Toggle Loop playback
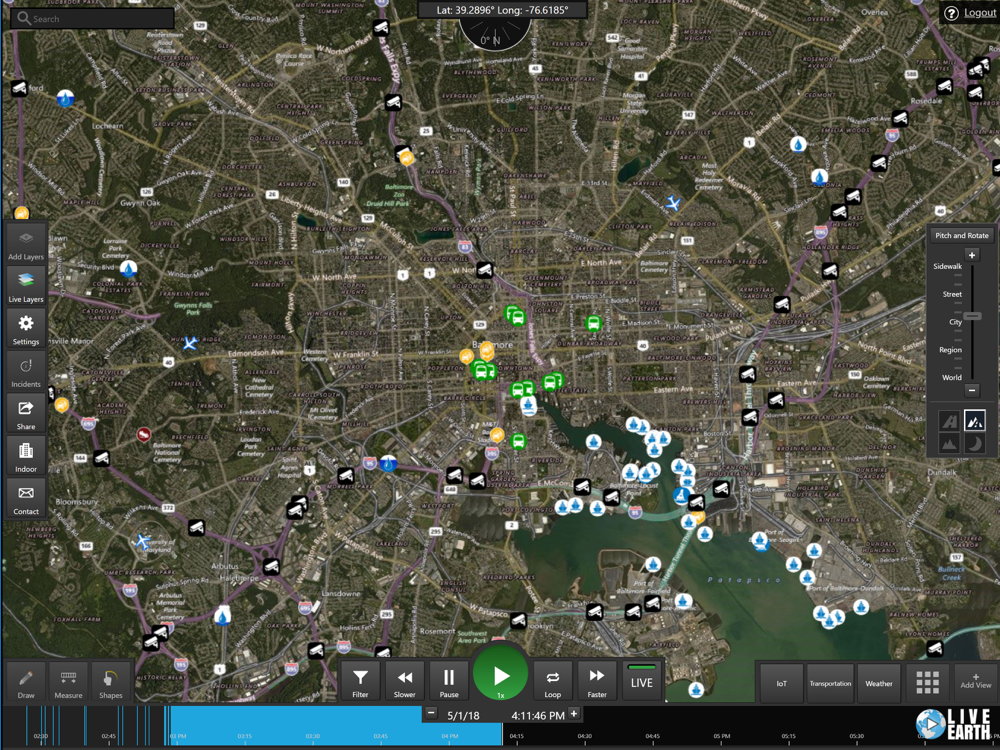 tap(552, 681)
